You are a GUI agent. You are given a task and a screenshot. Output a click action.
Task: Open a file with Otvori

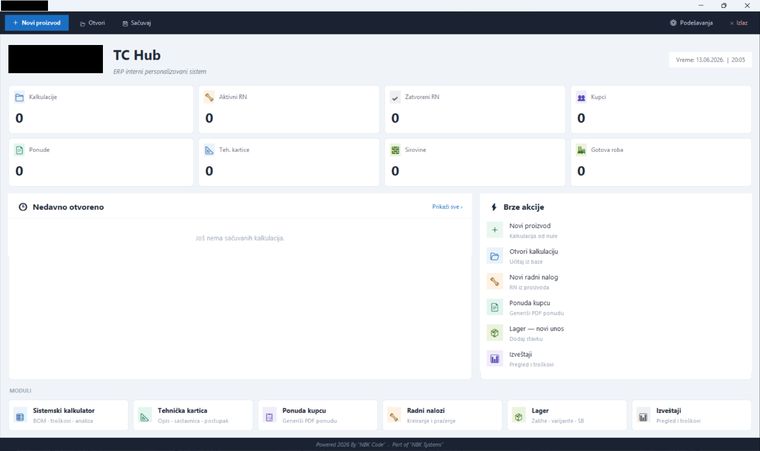(x=93, y=23)
